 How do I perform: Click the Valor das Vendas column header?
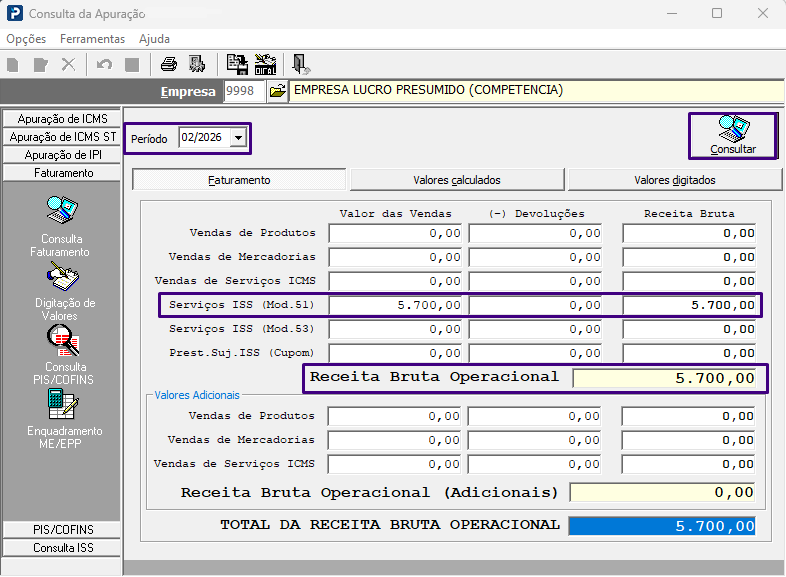pos(396,214)
